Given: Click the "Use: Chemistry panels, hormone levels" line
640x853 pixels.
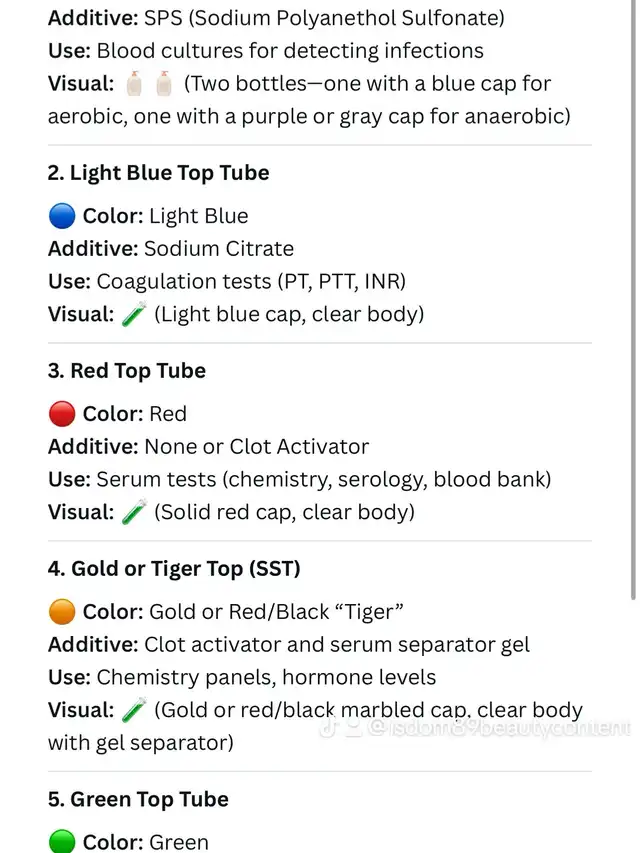Looking at the screenshot, I should (x=242, y=678).
